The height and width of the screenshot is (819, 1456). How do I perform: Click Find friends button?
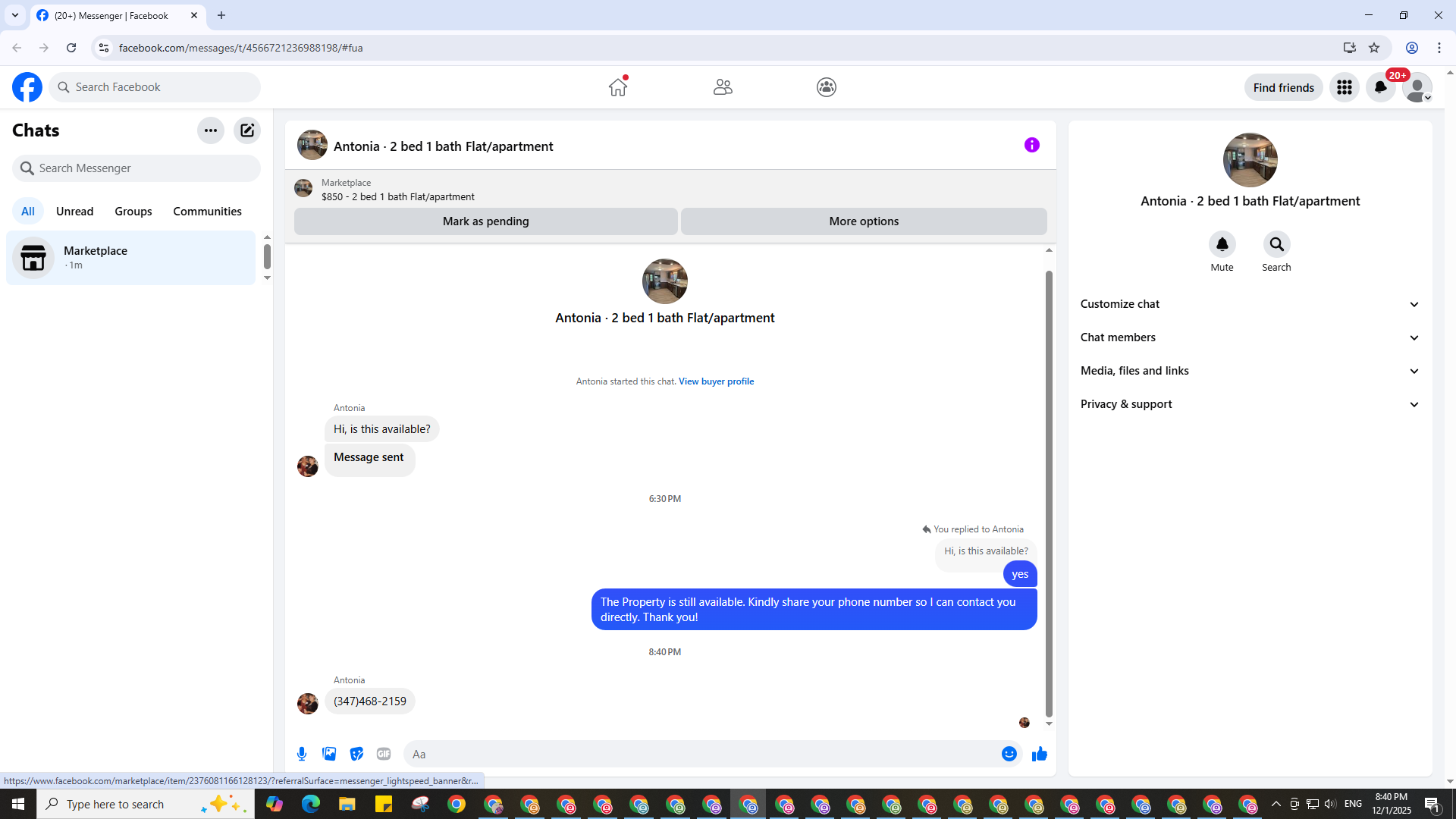click(1284, 87)
